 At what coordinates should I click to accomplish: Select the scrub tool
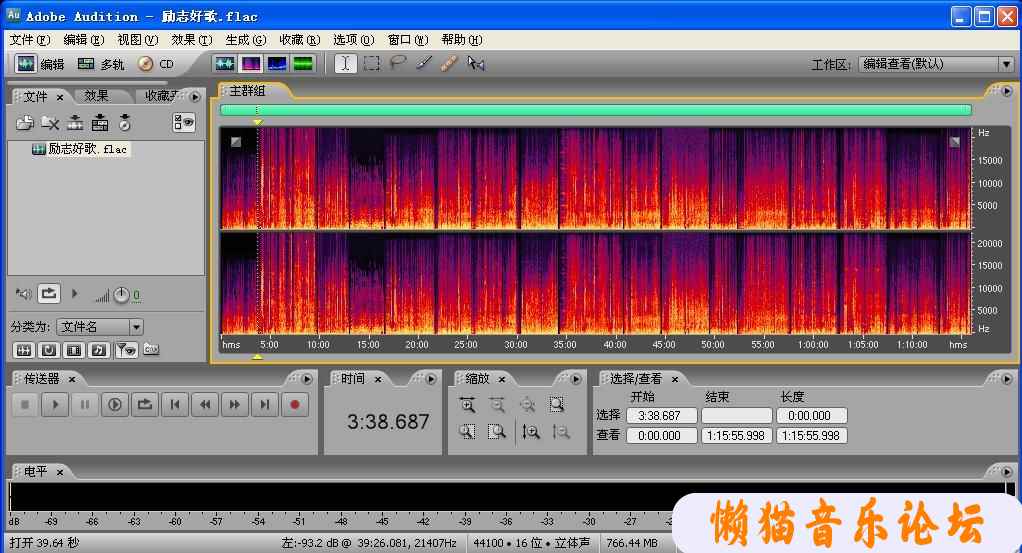pos(476,63)
